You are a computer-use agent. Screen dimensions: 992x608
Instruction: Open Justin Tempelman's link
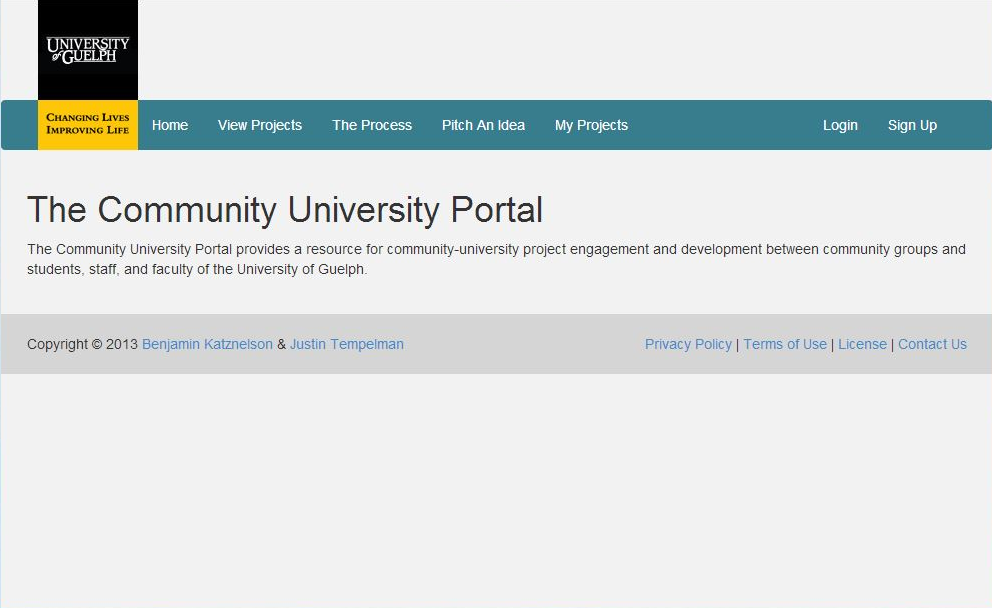[347, 344]
